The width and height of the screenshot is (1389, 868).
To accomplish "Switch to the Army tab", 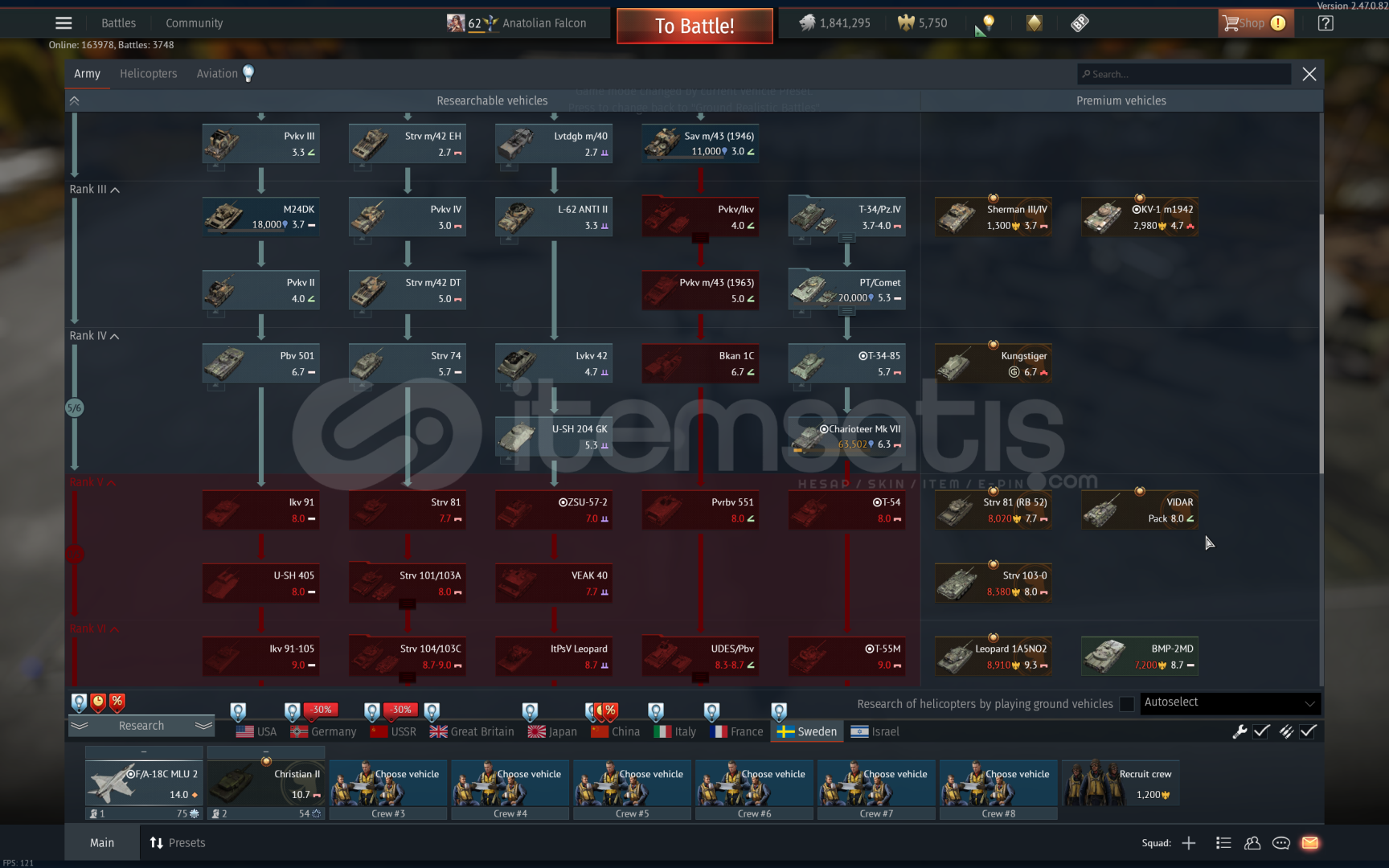I will pyautogui.click(x=87, y=74).
